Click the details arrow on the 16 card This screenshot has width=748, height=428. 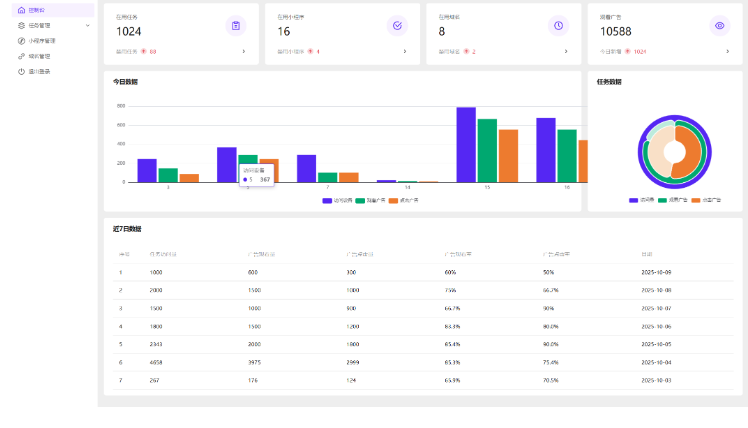point(405,51)
